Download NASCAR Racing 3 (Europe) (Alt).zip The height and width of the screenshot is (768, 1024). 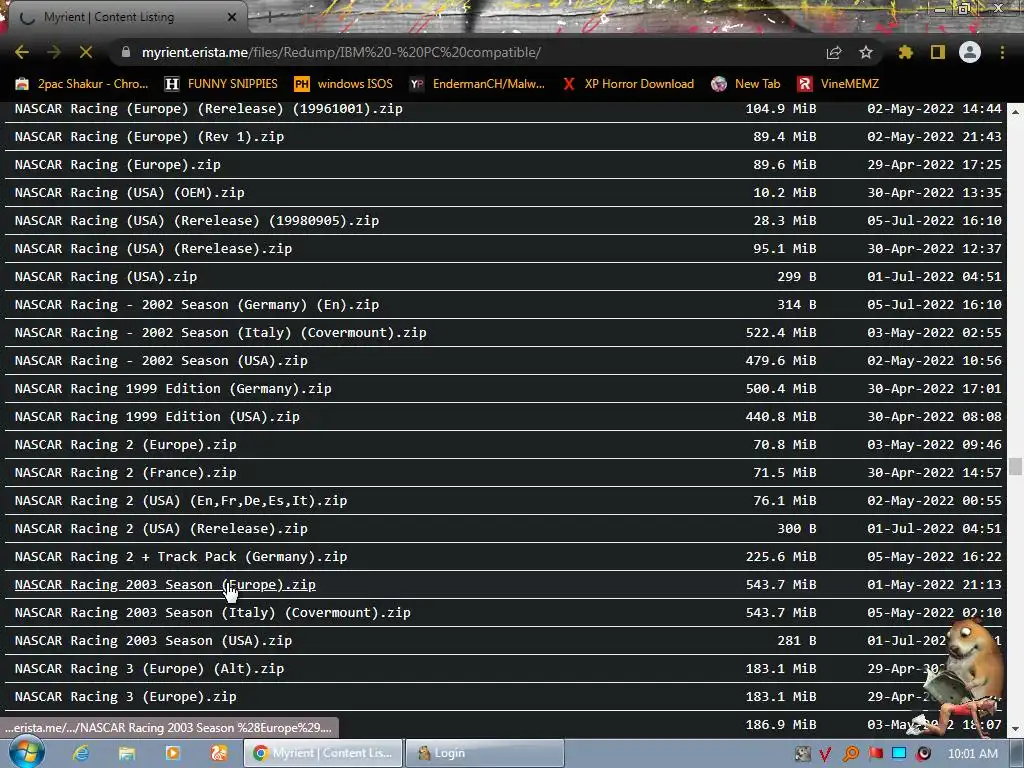pos(149,669)
